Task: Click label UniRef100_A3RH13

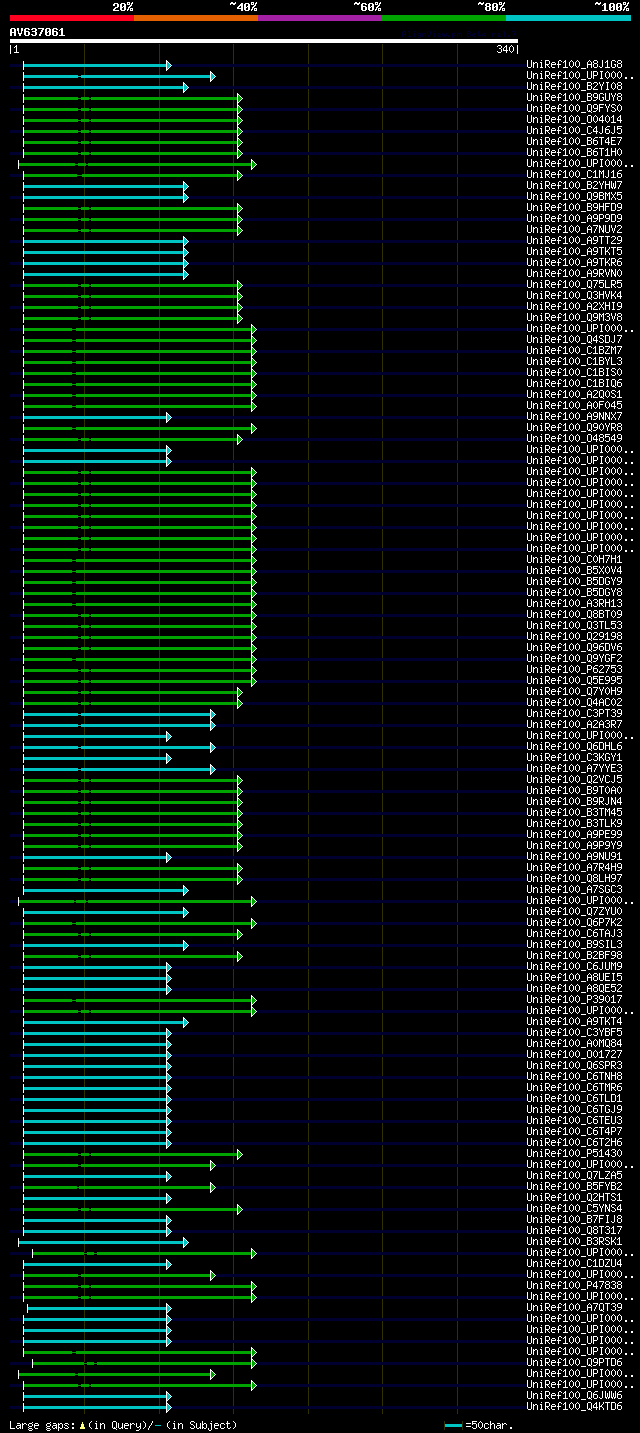Action: 574,604
